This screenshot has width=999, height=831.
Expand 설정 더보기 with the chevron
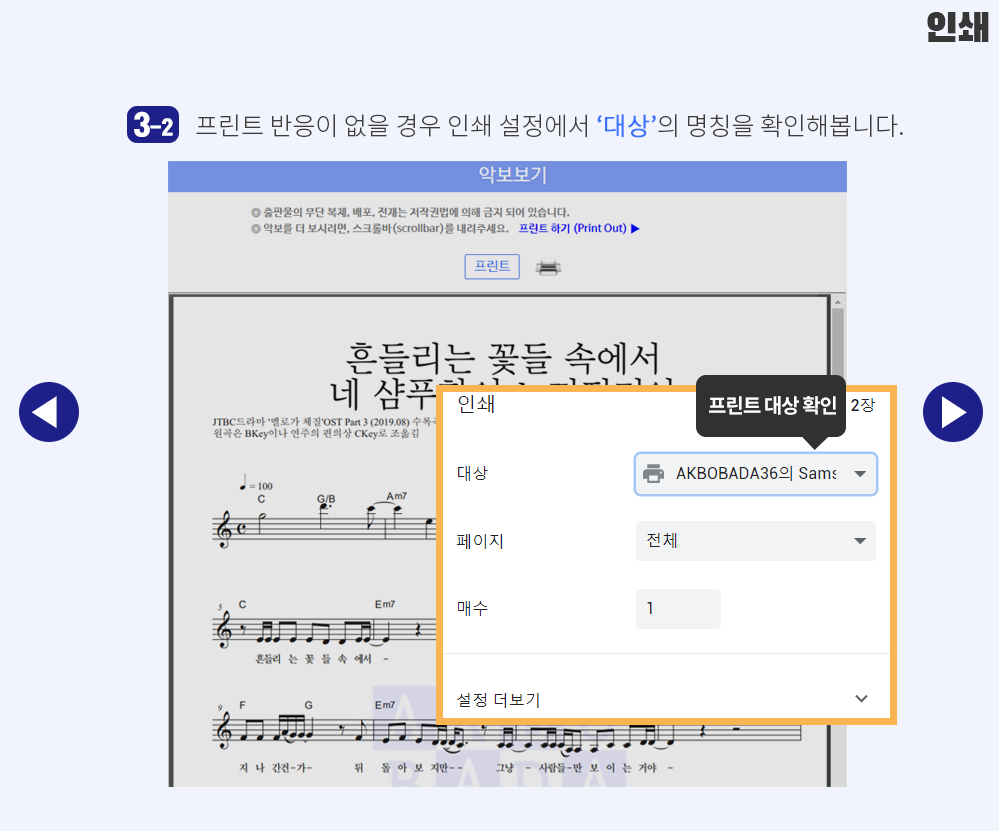(861, 698)
